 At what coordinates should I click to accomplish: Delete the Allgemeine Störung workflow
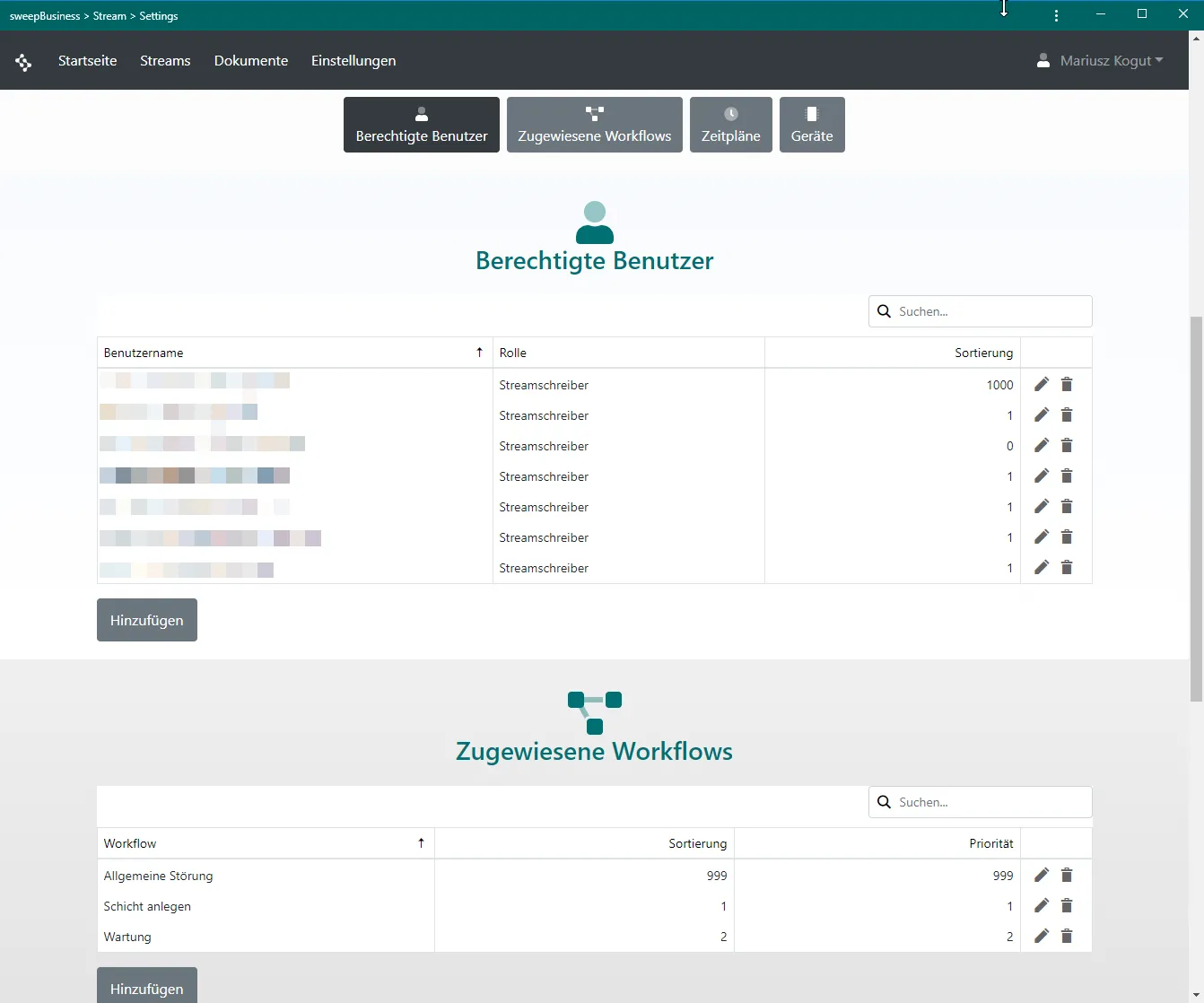click(1067, 875)
